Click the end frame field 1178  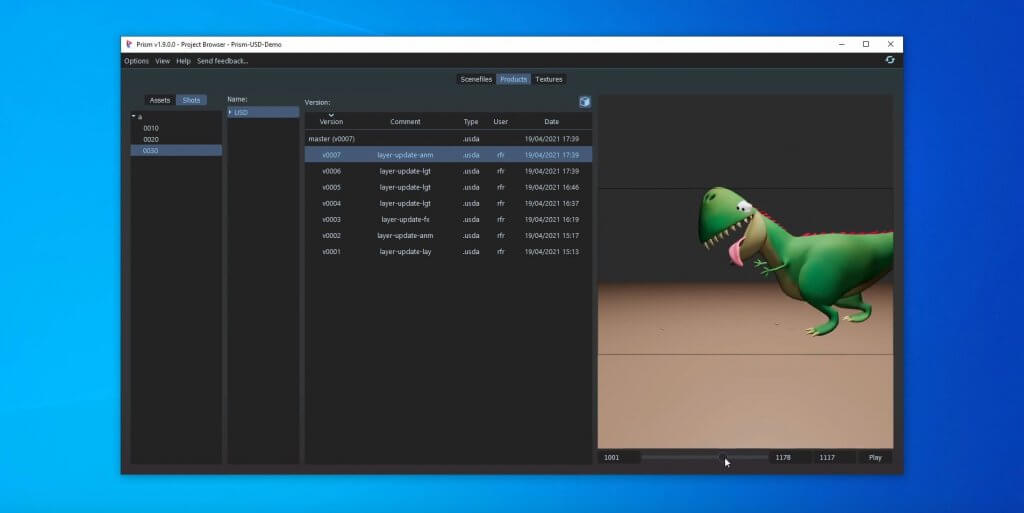790,458
